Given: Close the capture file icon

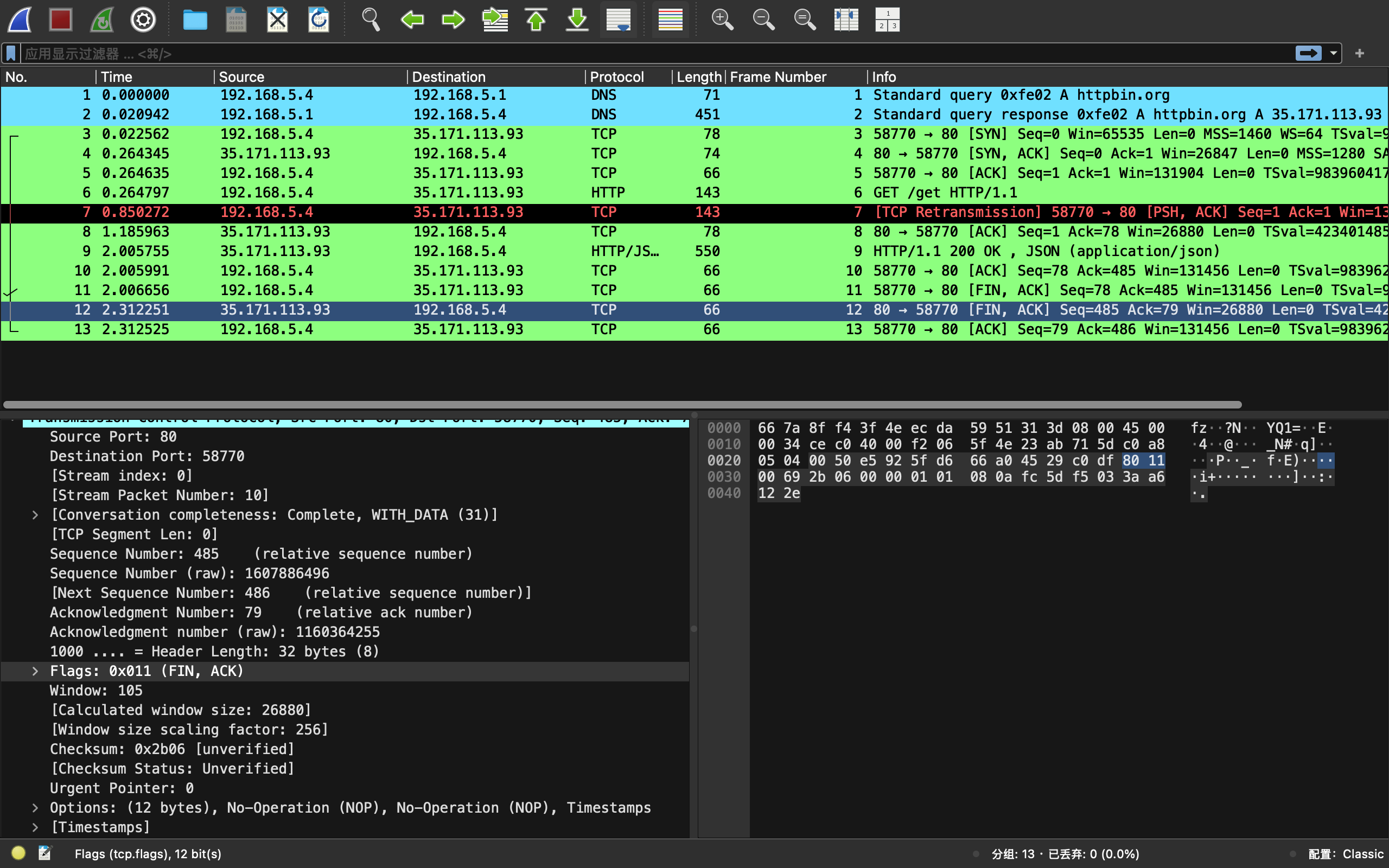Looking at the screenshot, I should tap(277, 20).
